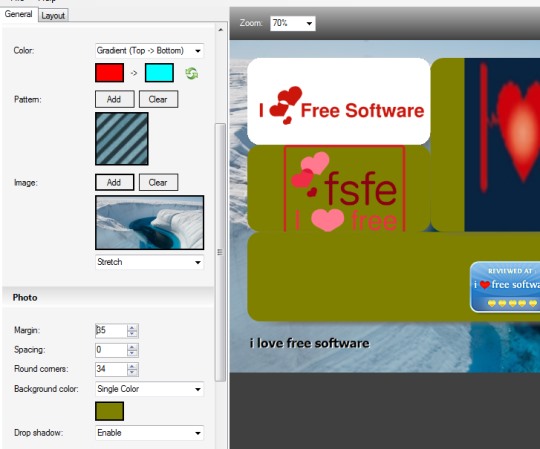Open the Color gradient type dropdown

coord(149,51)
